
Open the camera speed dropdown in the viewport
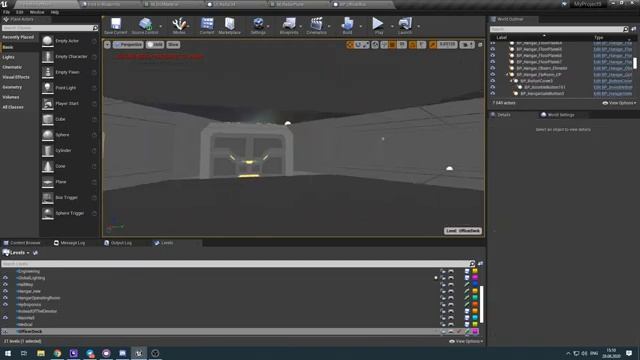[x=467, y=44]
